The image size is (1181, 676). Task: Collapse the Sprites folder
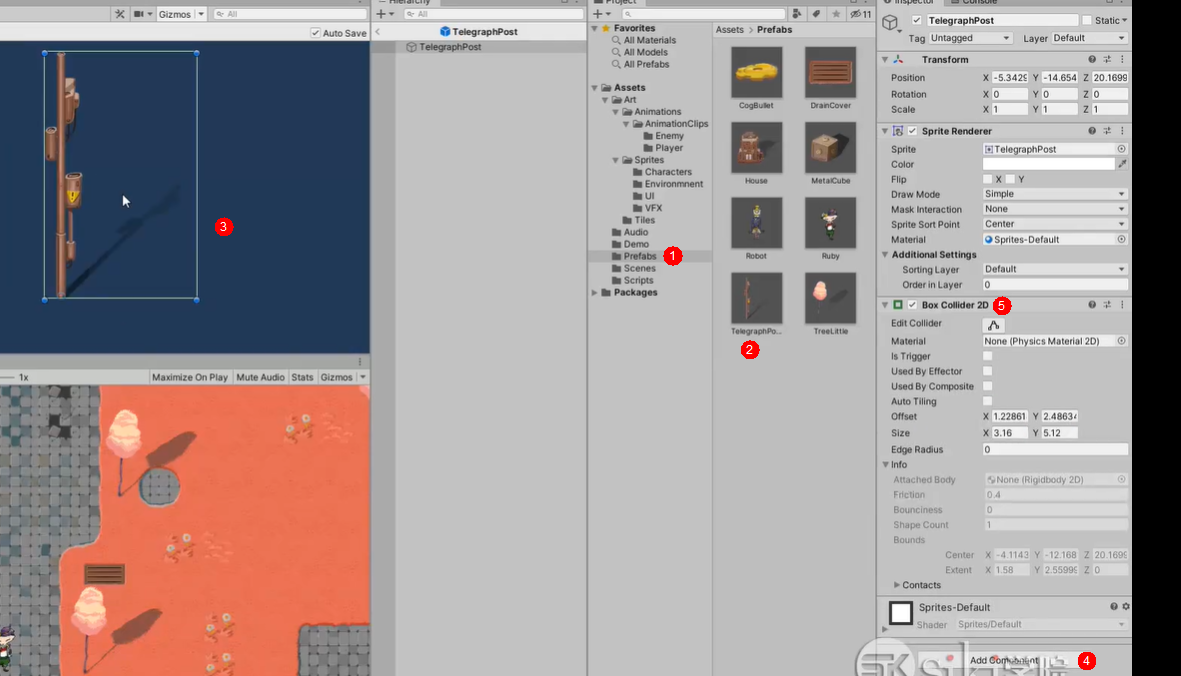(x=615, y=160)
